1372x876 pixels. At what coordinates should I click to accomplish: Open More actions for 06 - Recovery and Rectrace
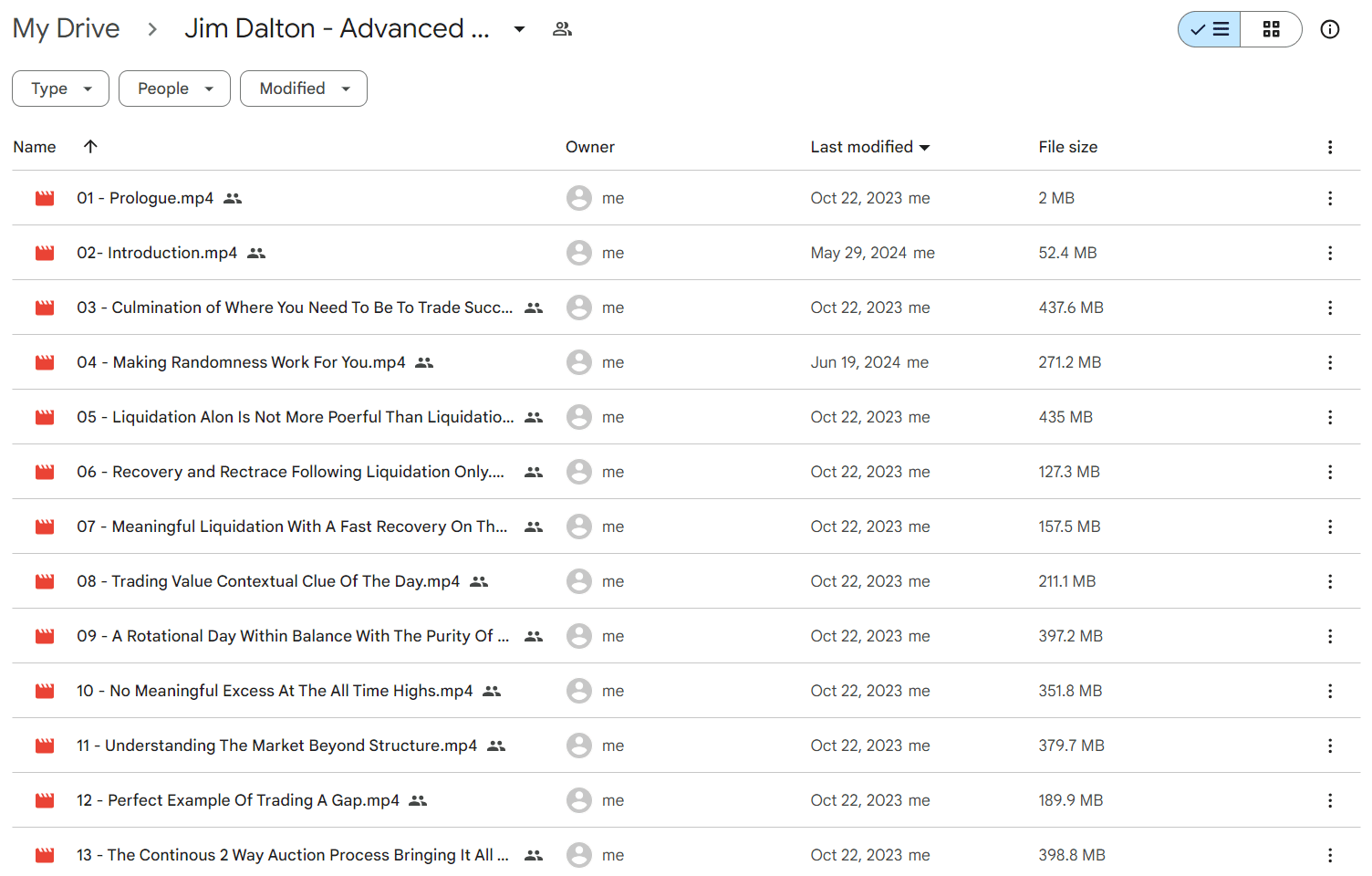coord(1330,472)
